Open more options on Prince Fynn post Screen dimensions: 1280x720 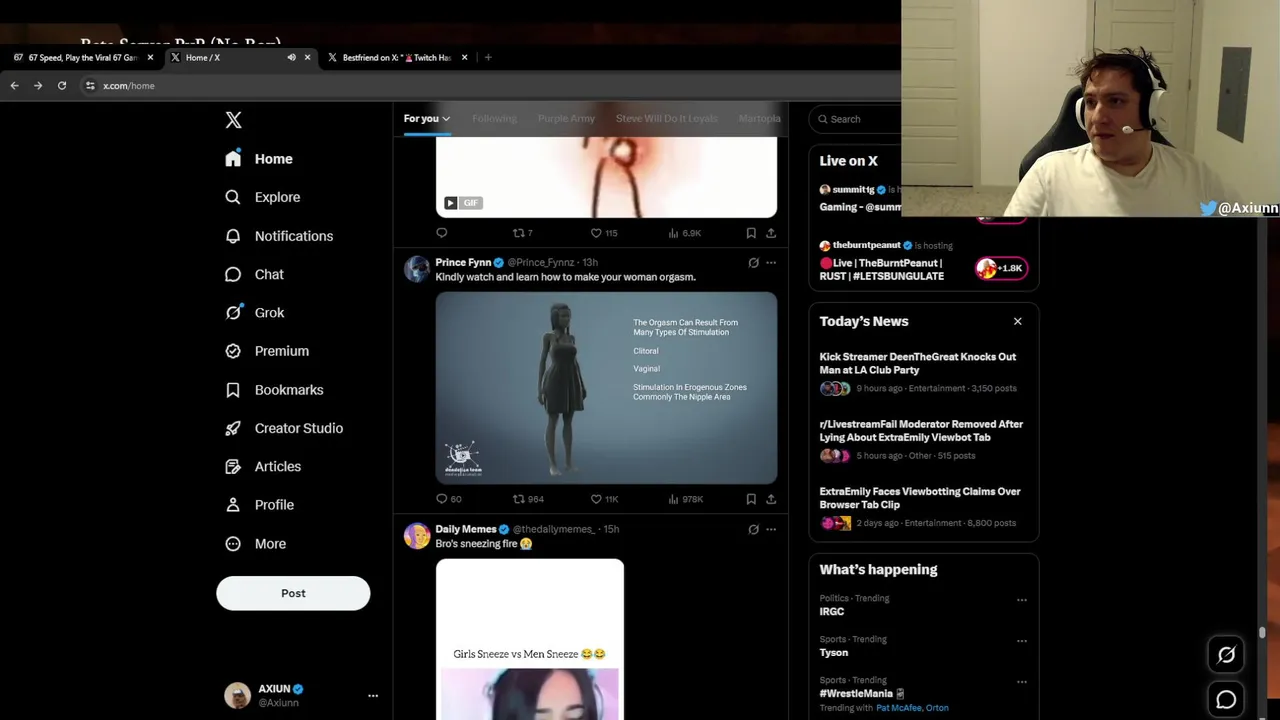771,263
